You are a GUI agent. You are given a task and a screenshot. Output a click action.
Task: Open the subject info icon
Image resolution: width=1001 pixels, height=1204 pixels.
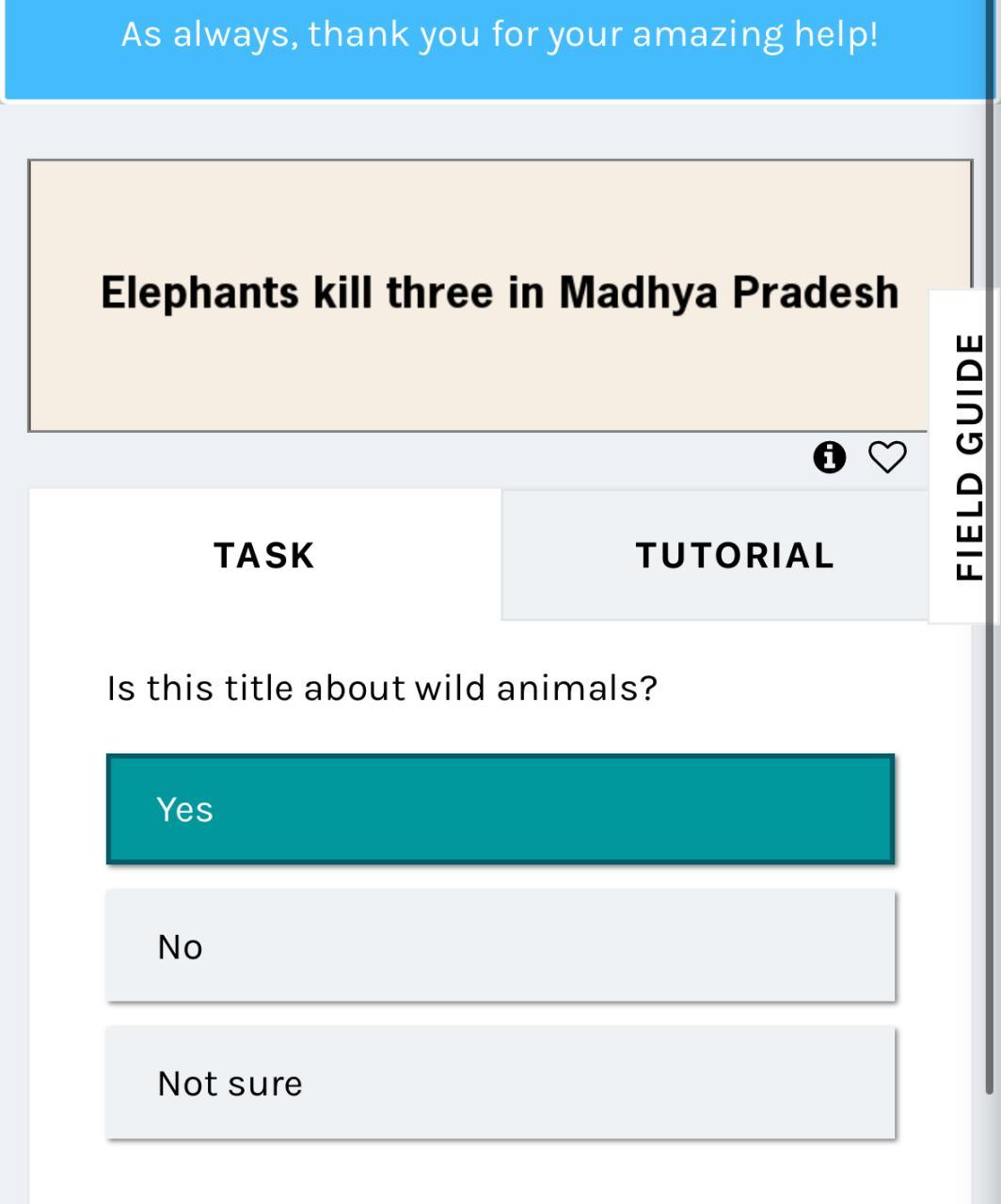pos(829,457)
